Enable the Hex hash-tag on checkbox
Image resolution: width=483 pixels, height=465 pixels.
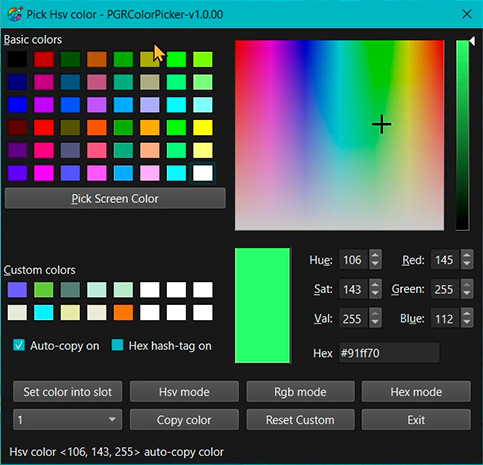coord(117,345)
